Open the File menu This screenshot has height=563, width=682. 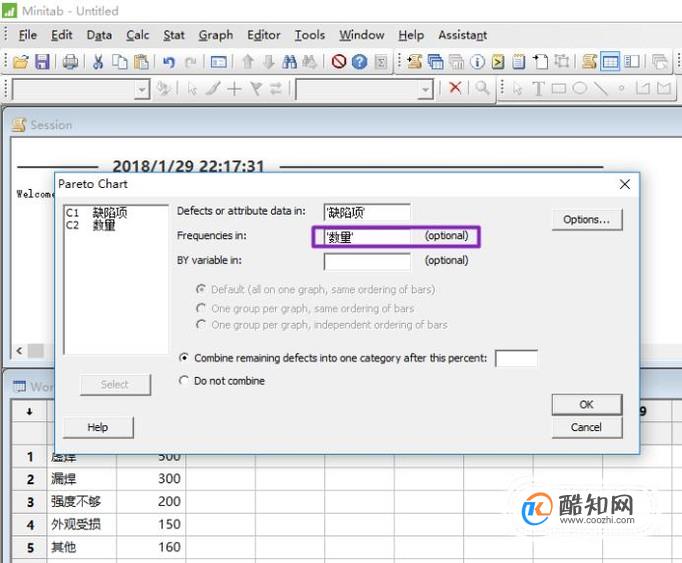[x=27, y=35]
